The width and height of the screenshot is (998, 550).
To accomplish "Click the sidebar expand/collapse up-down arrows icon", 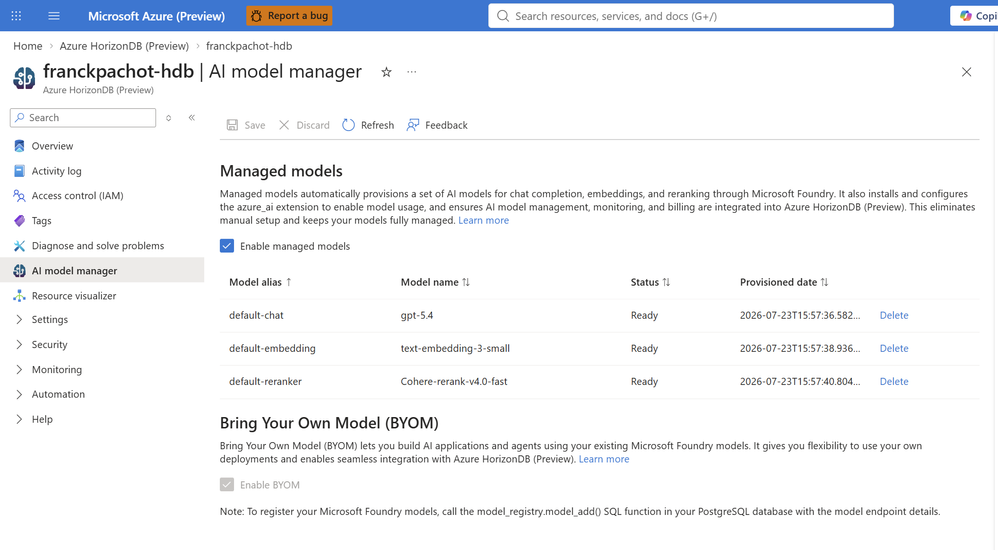I will point(169,118).
